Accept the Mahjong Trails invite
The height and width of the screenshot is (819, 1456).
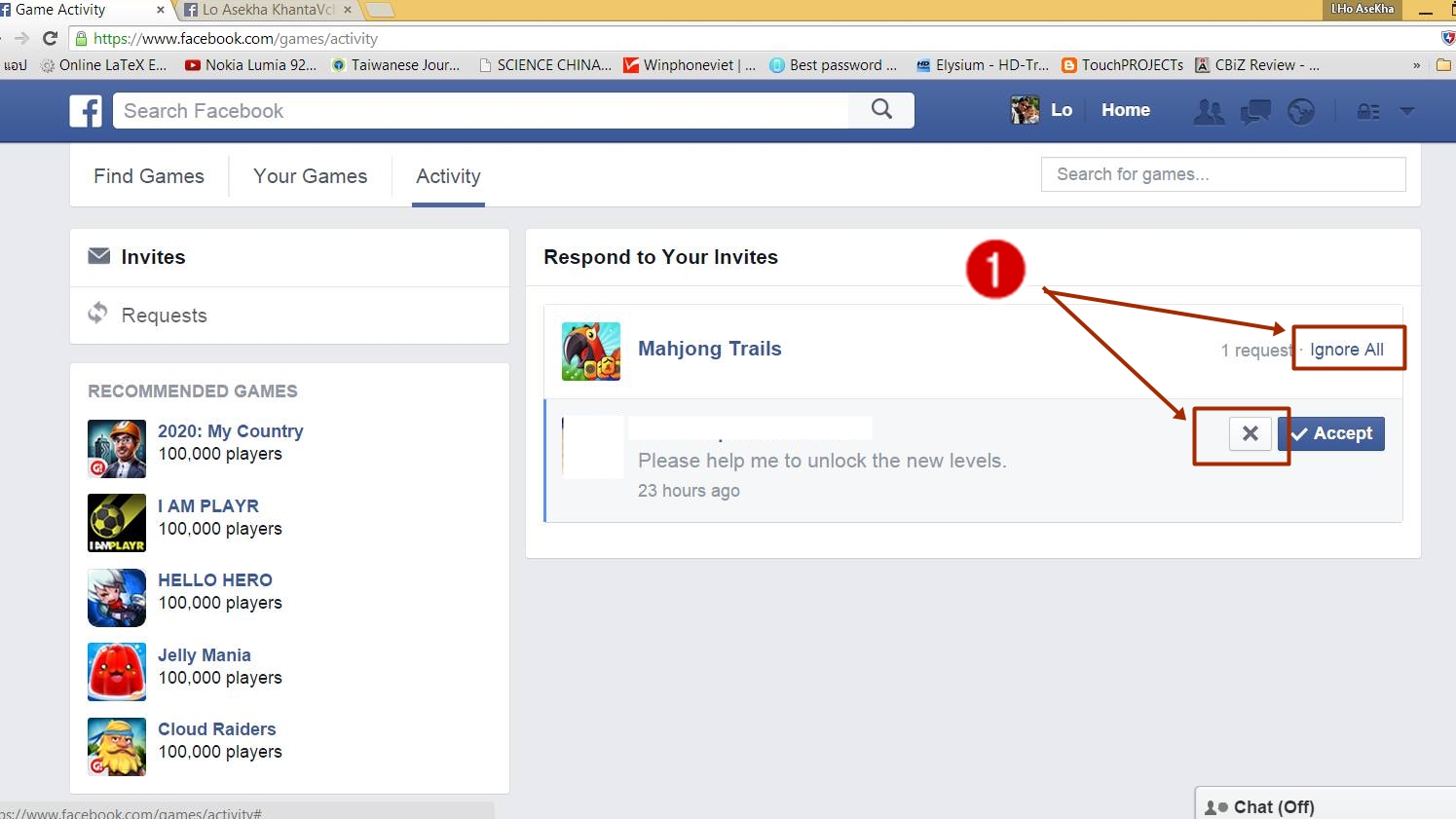point(1331,433)
